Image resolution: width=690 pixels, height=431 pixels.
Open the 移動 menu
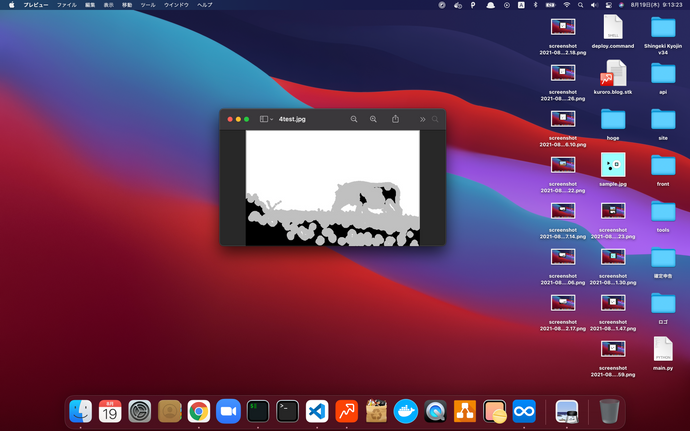127,5
